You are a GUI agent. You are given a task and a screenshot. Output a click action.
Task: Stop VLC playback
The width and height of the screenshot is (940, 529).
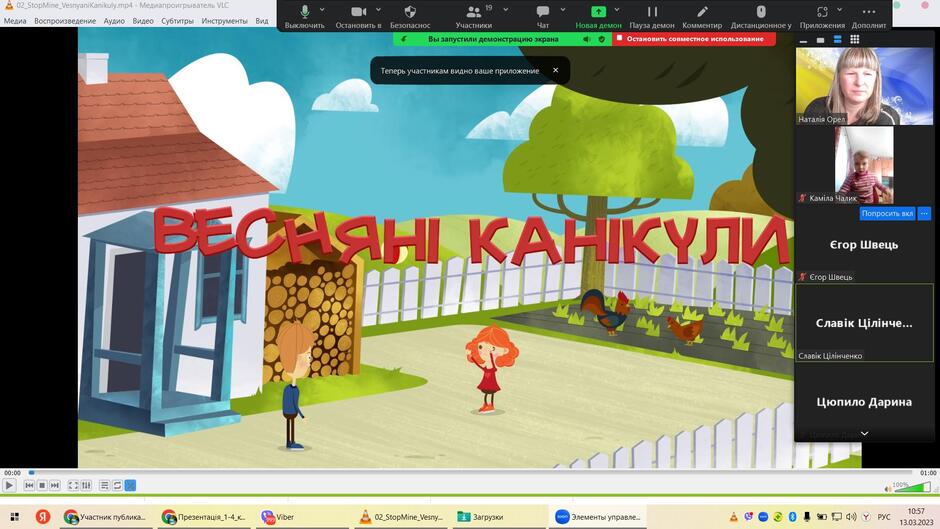(x=42, y=485)
